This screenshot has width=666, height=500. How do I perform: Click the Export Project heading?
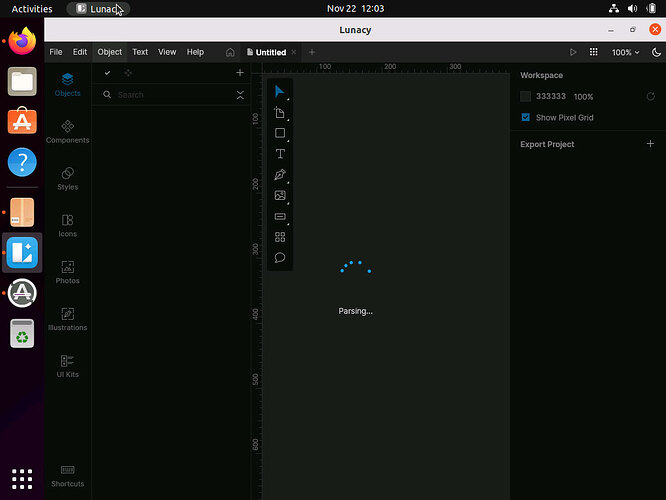pos(547,144)
